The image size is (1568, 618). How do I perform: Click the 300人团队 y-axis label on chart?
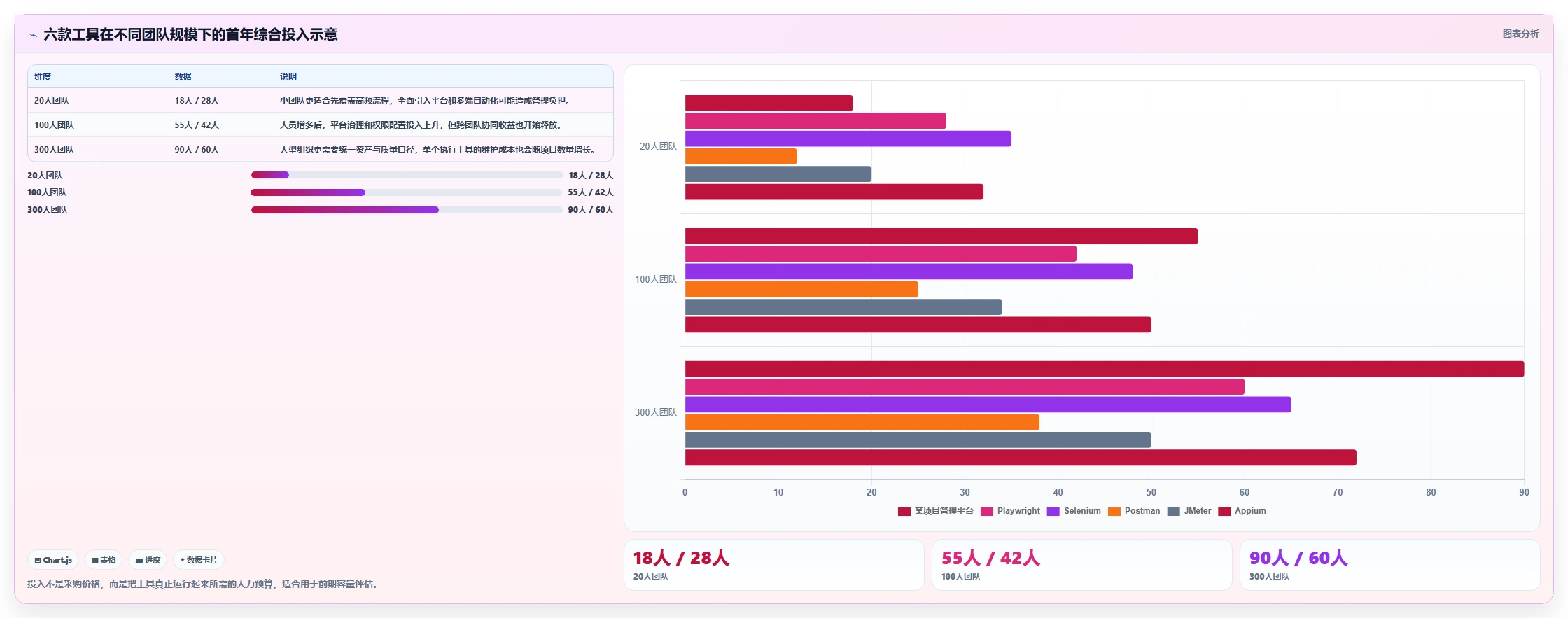656,413
